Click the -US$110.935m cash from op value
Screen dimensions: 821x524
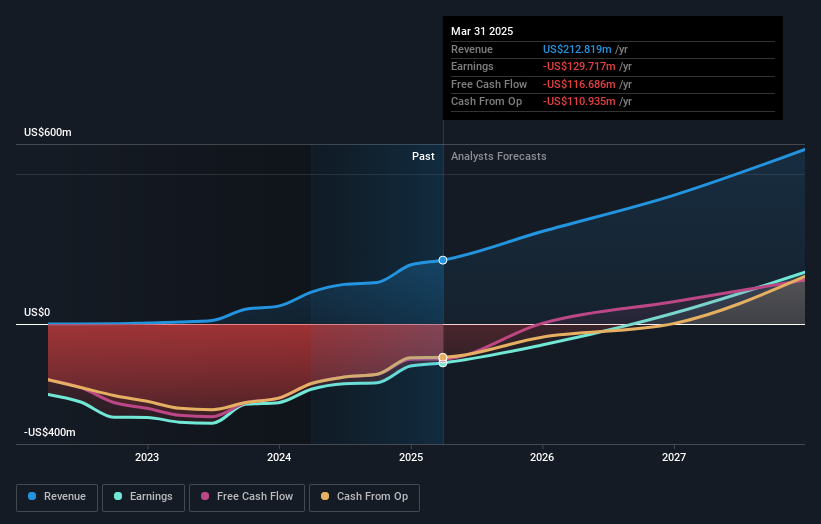click(x=579, y=102)
